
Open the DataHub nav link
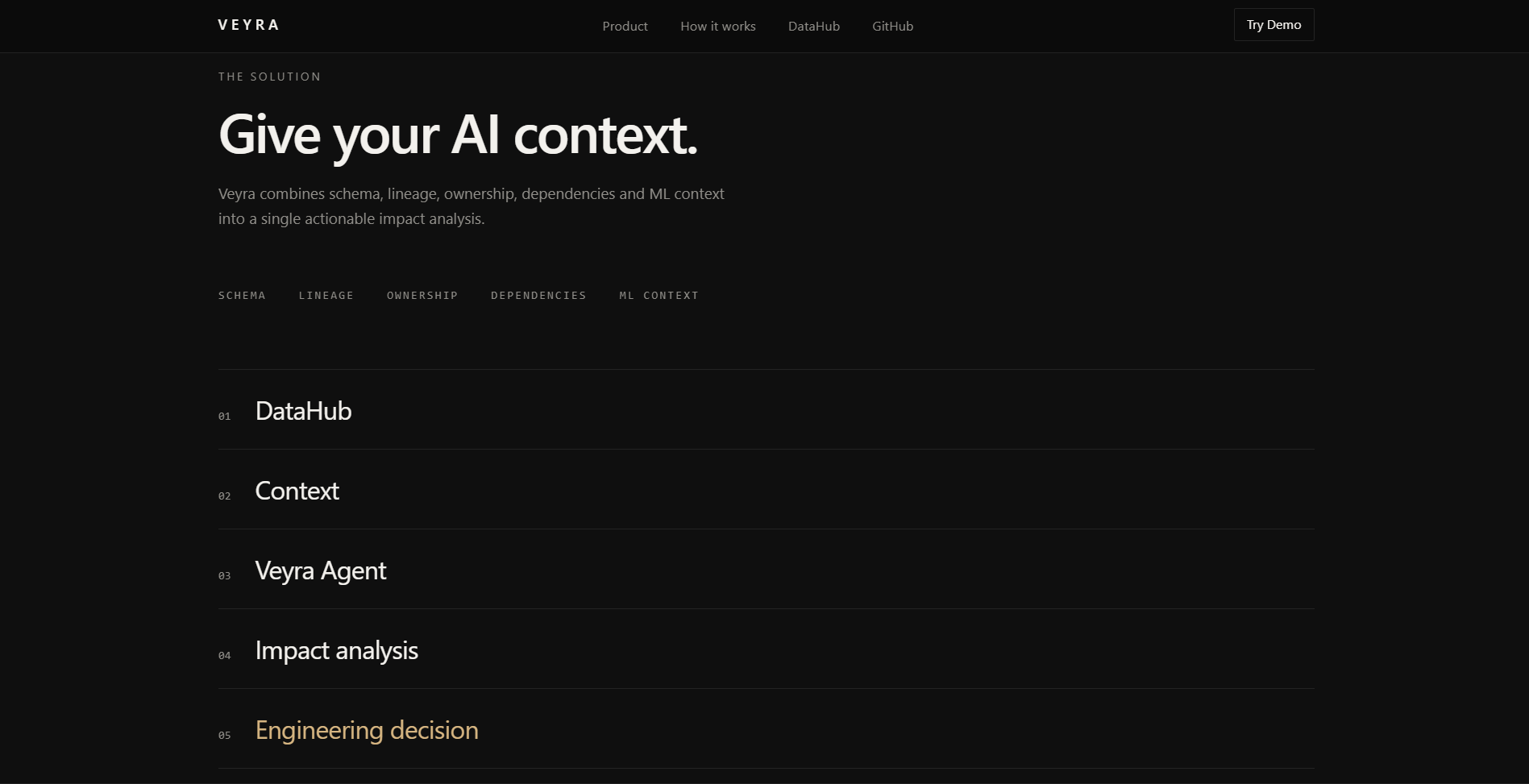tap(813, 26)
